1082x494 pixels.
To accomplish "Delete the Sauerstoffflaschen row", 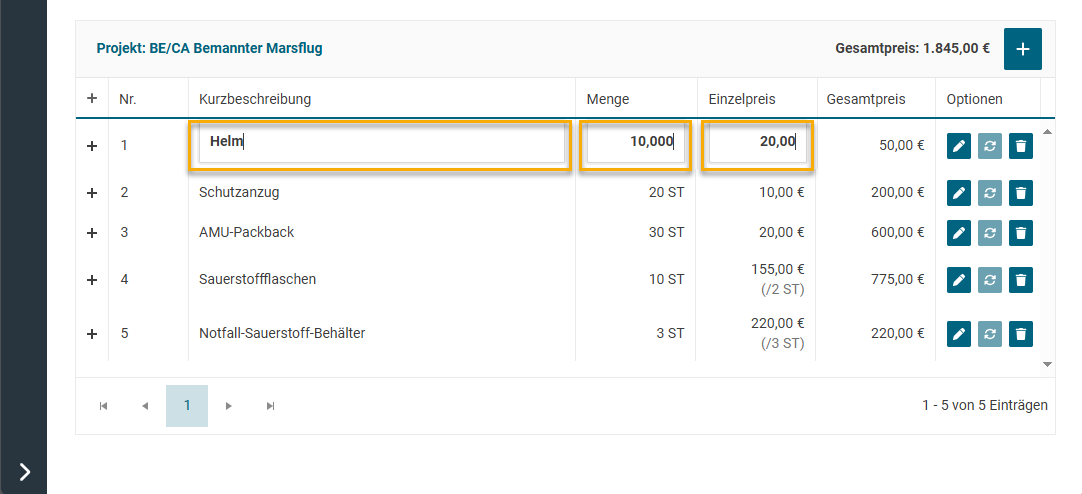I will coord(1020,280).
